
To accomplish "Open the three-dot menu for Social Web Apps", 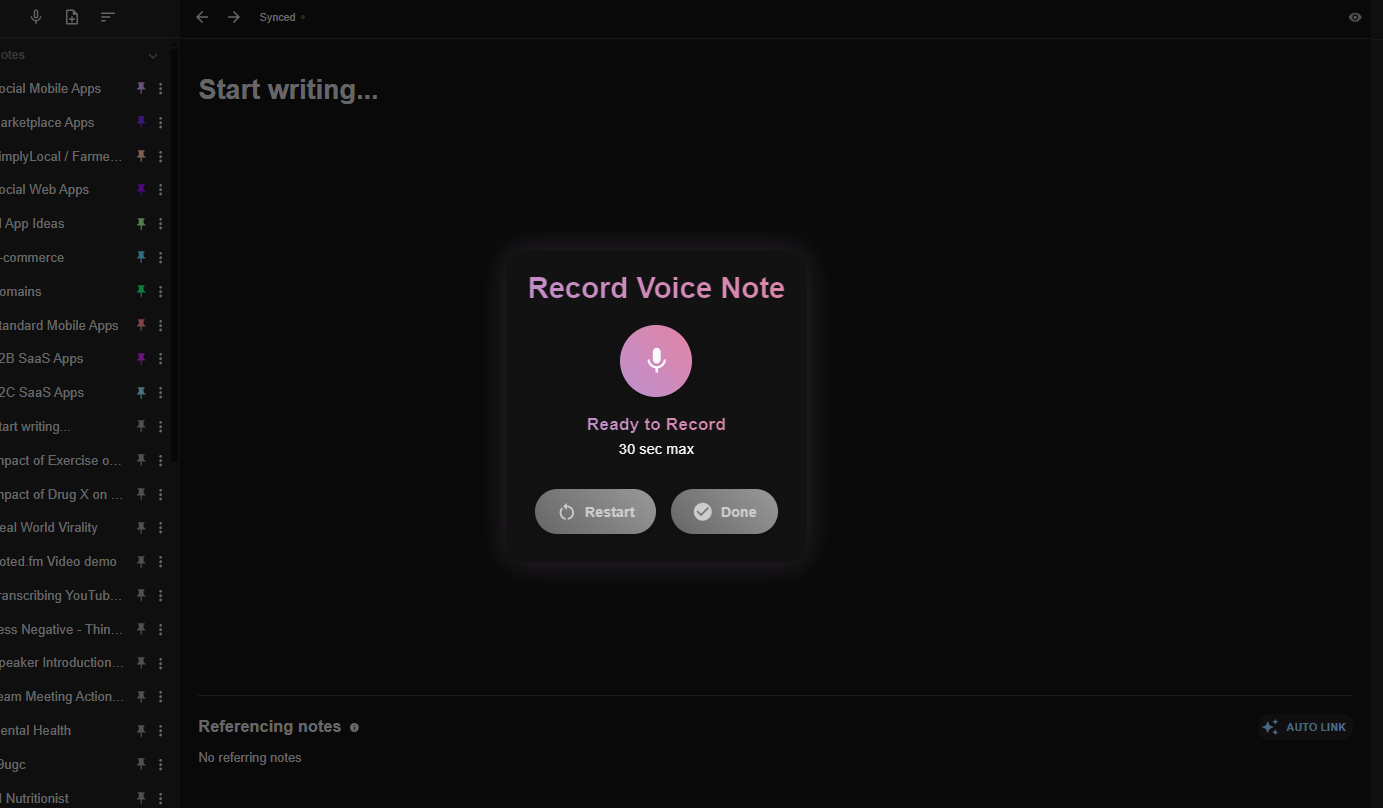I will (160, 189).
